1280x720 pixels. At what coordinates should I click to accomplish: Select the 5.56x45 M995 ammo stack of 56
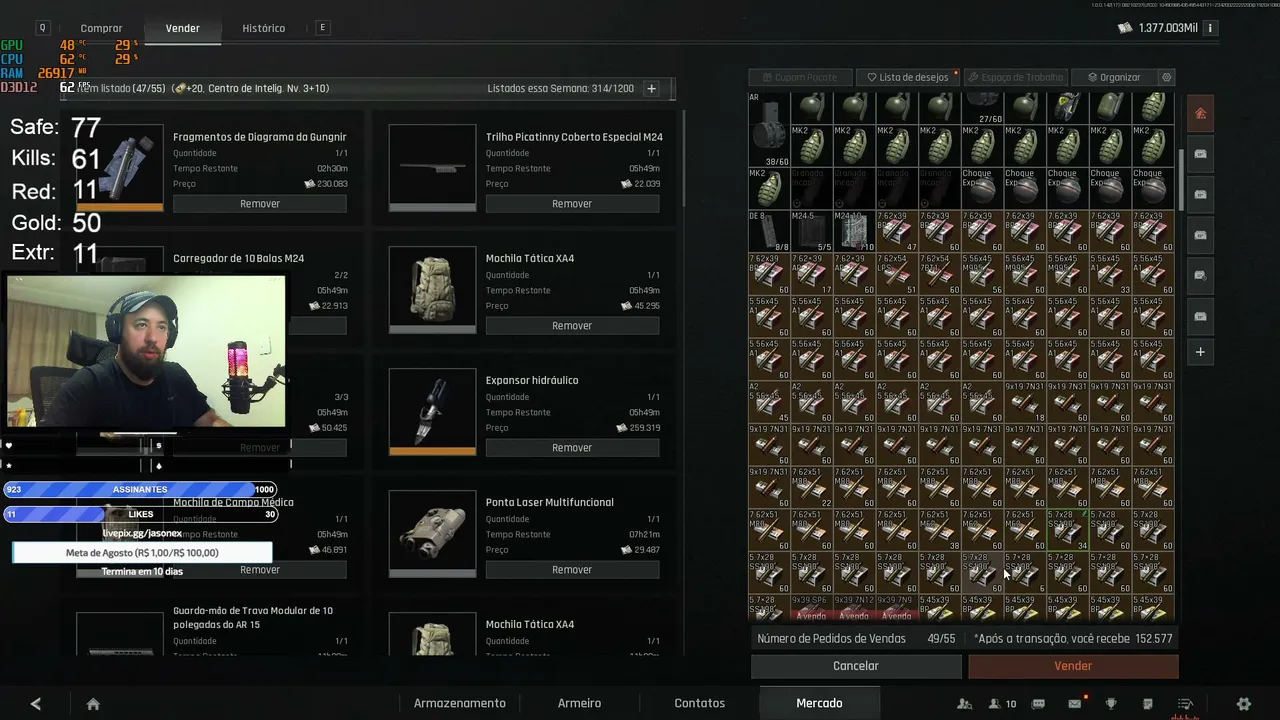(982, 274)
